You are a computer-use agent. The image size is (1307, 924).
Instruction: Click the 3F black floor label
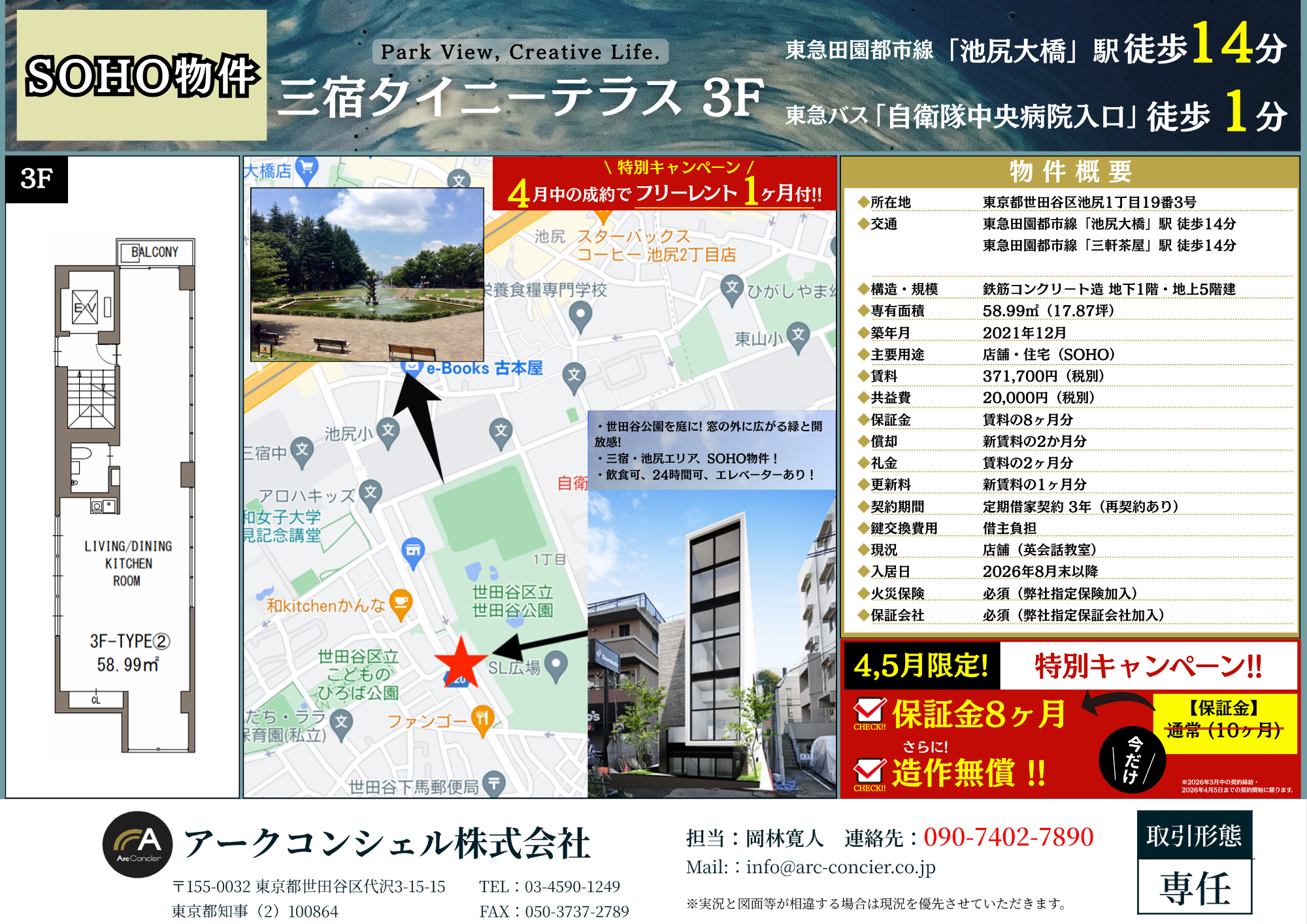coord(37,179)
